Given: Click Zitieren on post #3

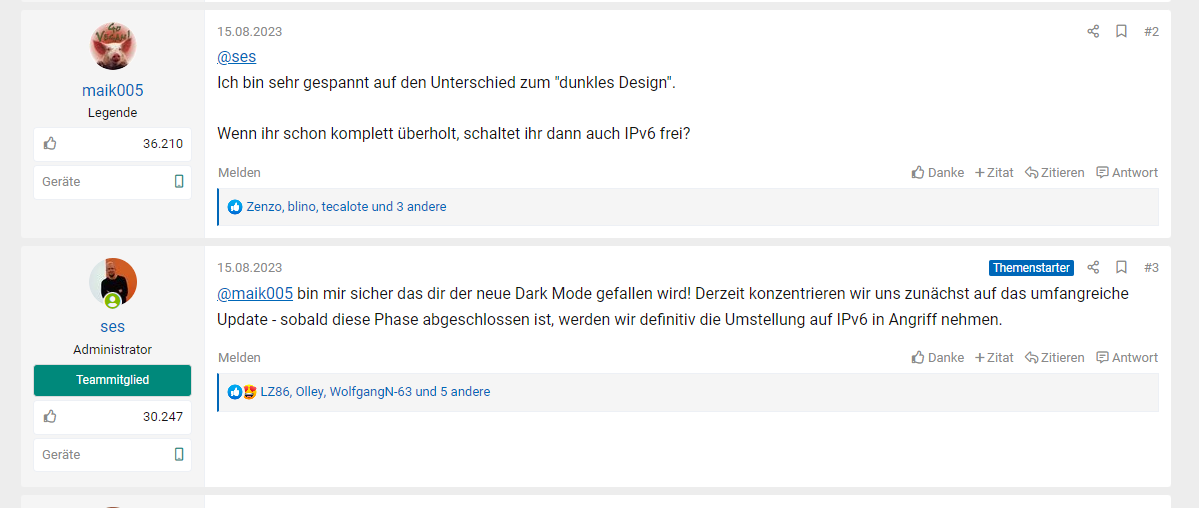Looking at the screenshot, I should point(1055,358).
